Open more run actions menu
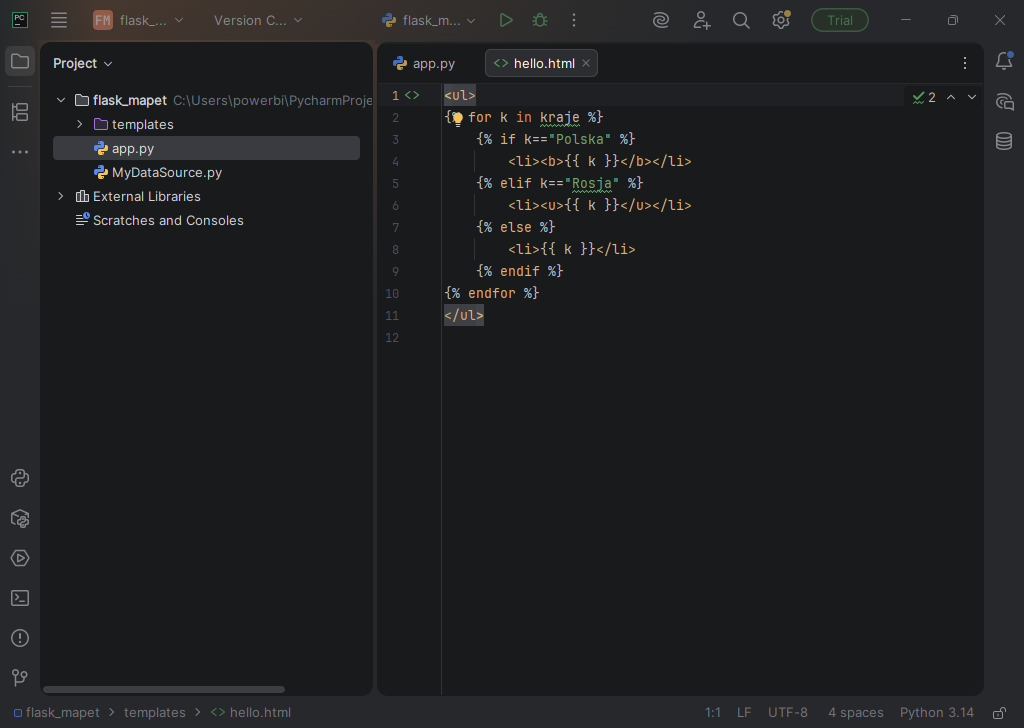 pyautogui.click(x=574, y=20)
